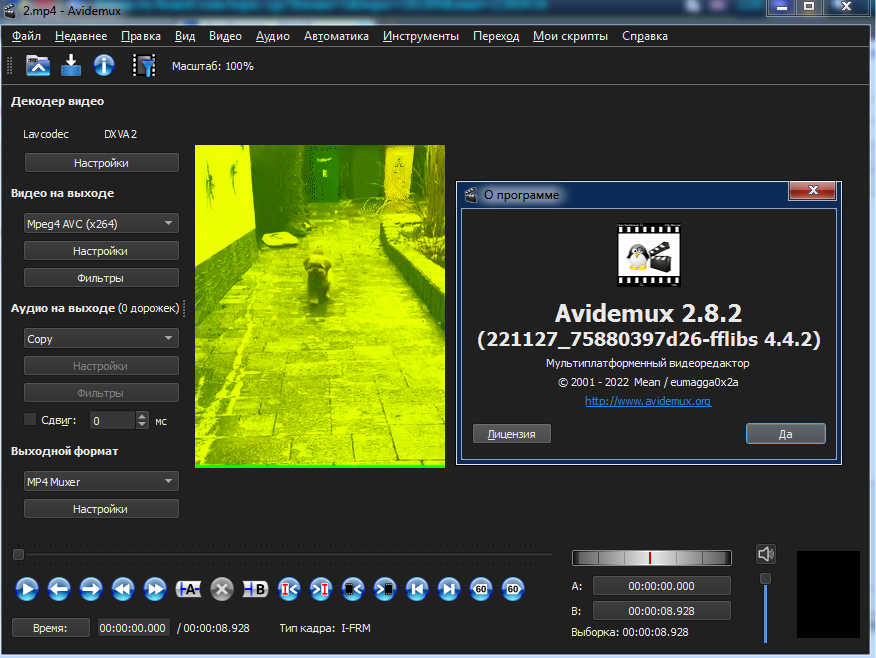
Task: Delete selection button (gray X)
Action: [222, 589]
